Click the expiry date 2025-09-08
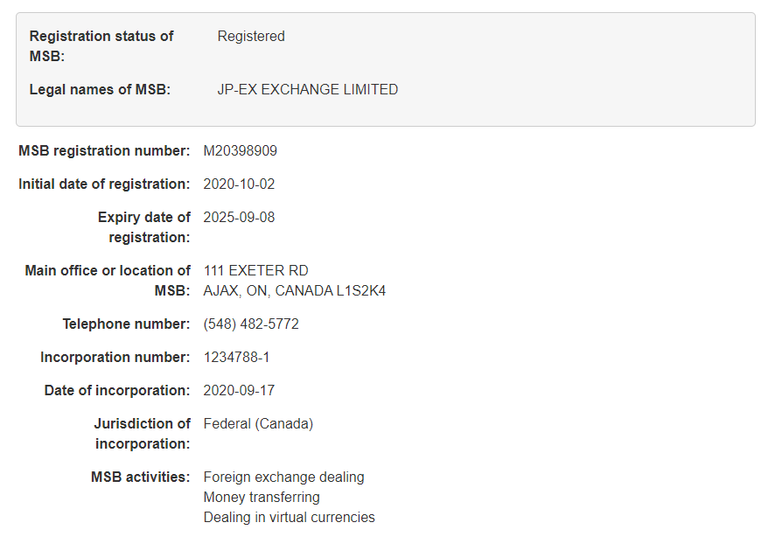 point(239,217)
